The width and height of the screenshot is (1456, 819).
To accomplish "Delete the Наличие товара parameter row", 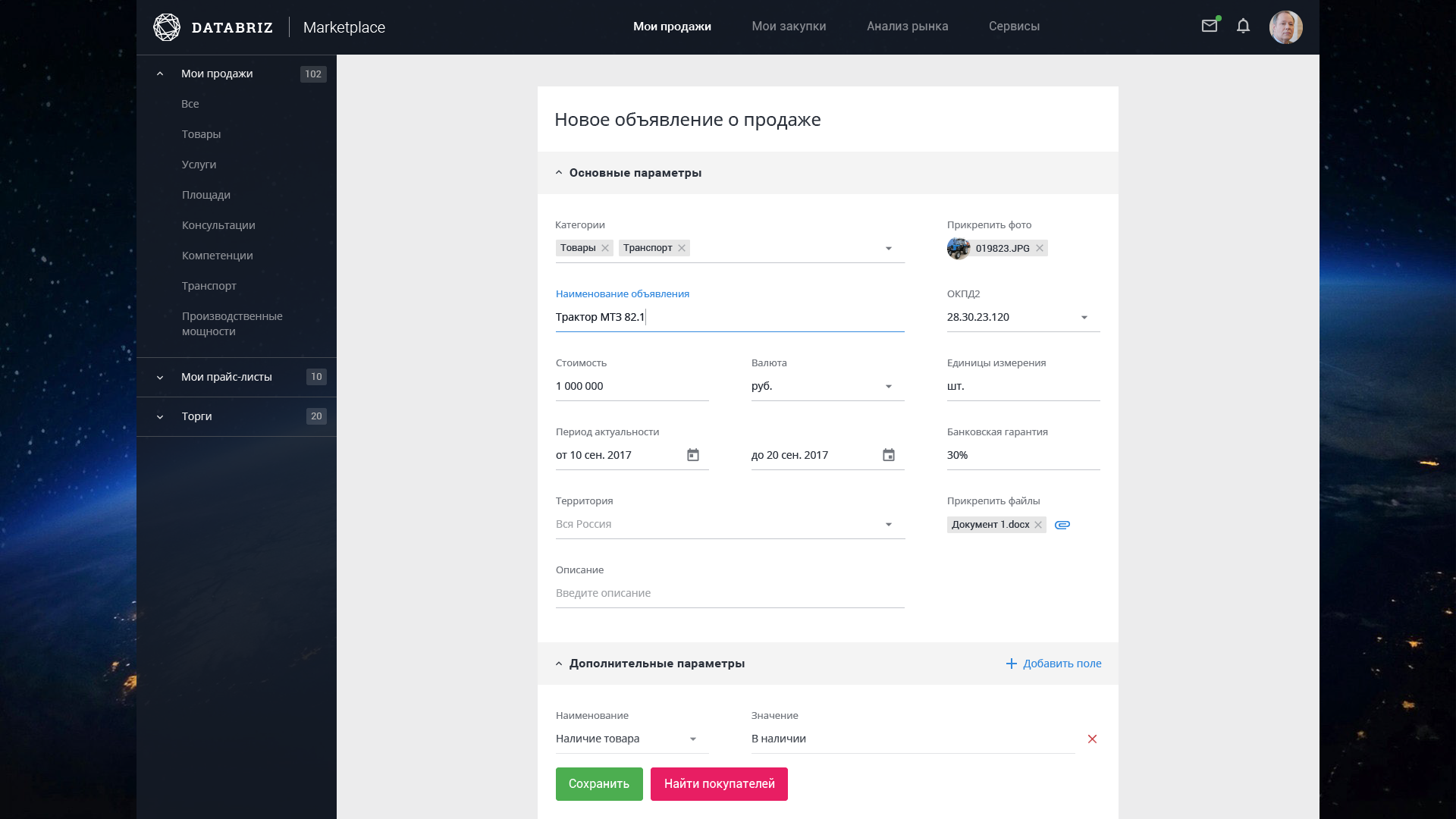I will tap(1092, 739).
